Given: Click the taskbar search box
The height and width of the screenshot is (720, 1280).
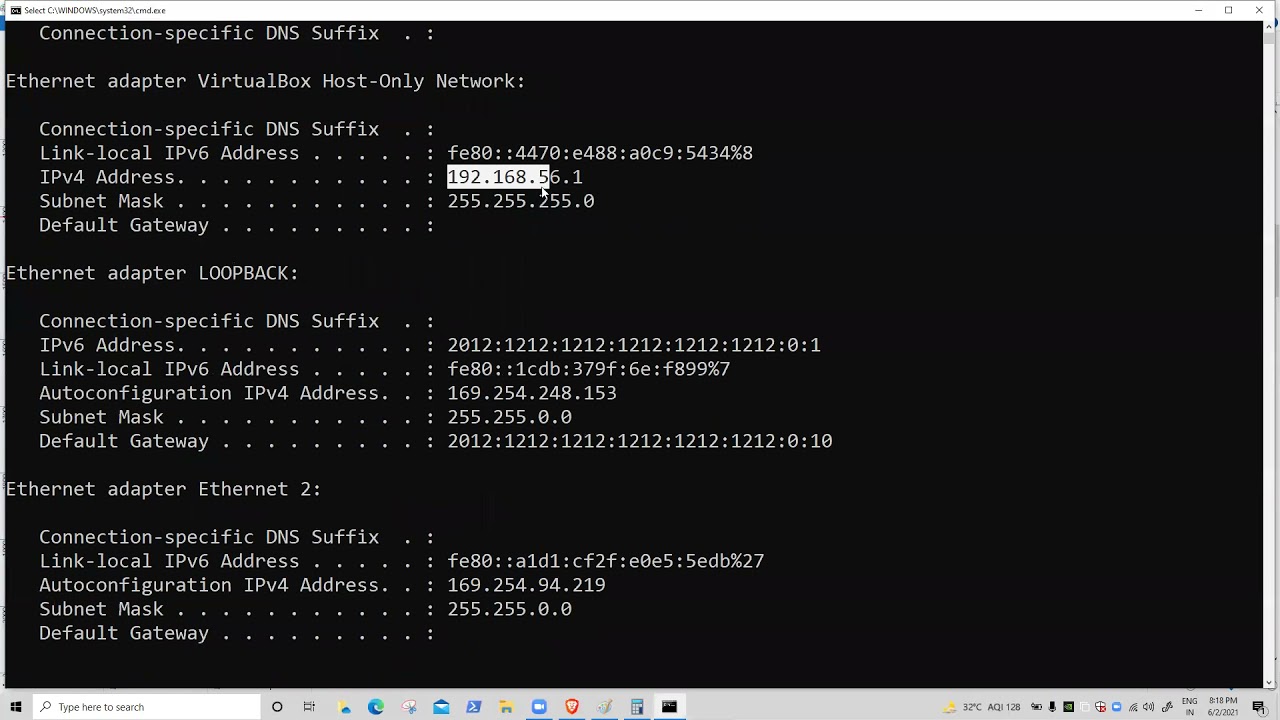Looking at the screenshot, I should click(147, 707).
